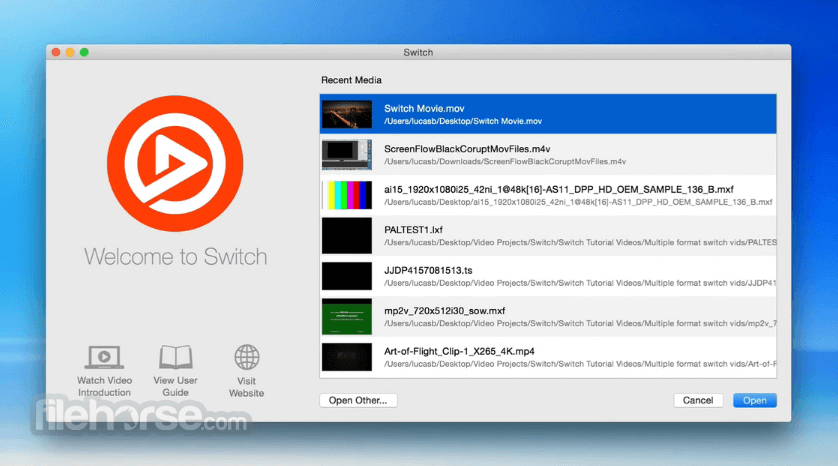Screen dimensions: 838x466
Task: Click the Recent Media heading
Action: pos(351,80)
